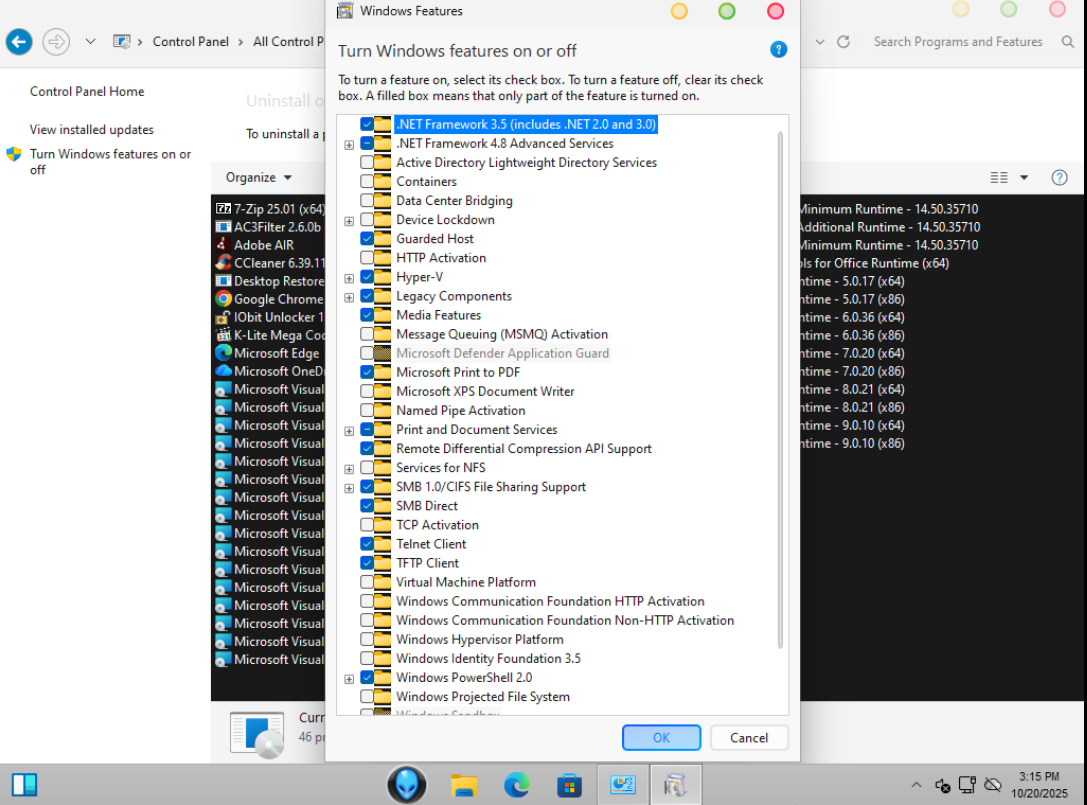The image size is (1087, 805).
Task: Expand the Hyper-V feature tree
Action: click(x=349, y=278)
